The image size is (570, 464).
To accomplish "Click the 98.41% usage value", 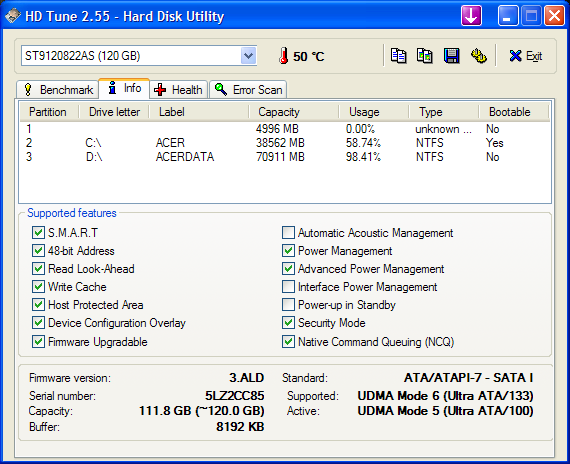I will point(363,157).
